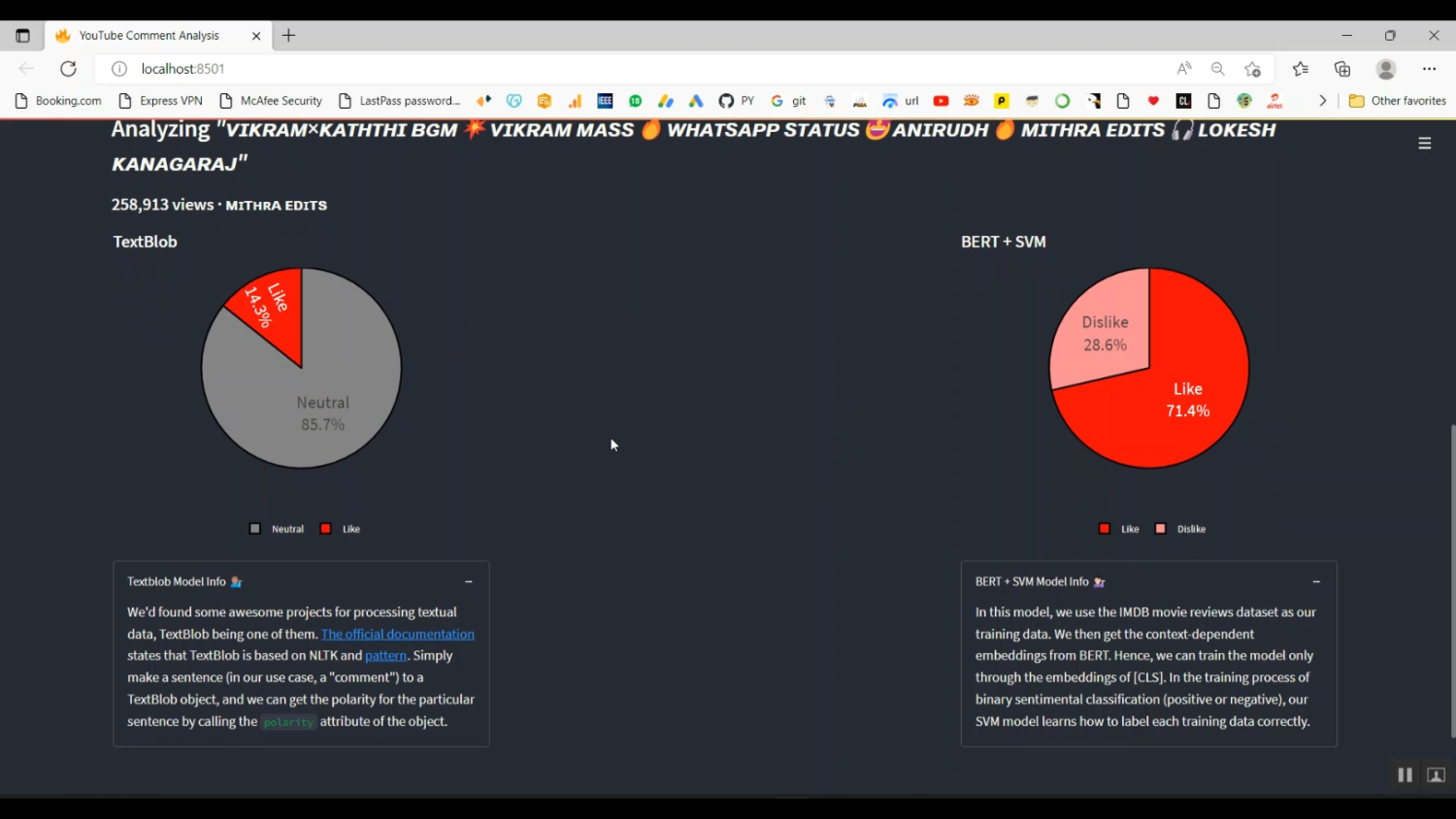
Task: Open the browser profile avatar
Action: [1386, 69]
